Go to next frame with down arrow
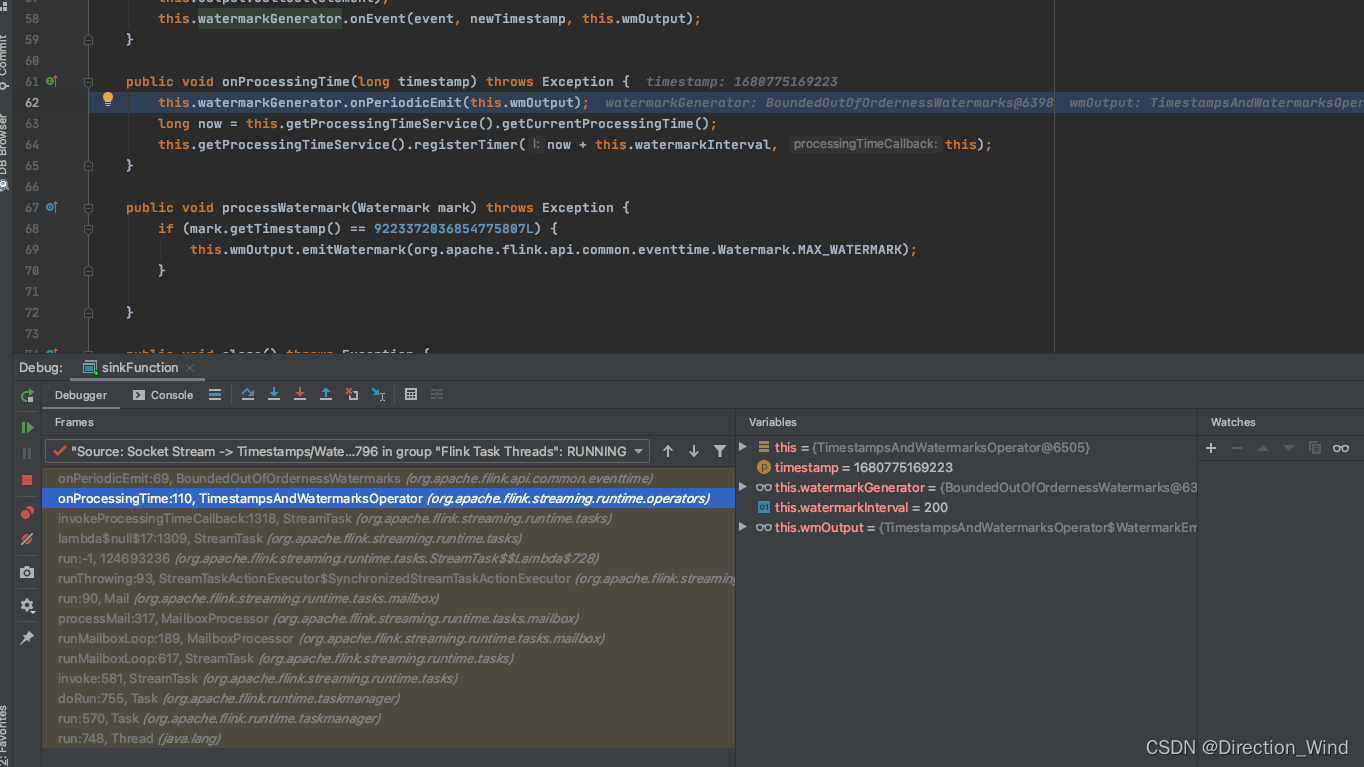 (694, 451)
